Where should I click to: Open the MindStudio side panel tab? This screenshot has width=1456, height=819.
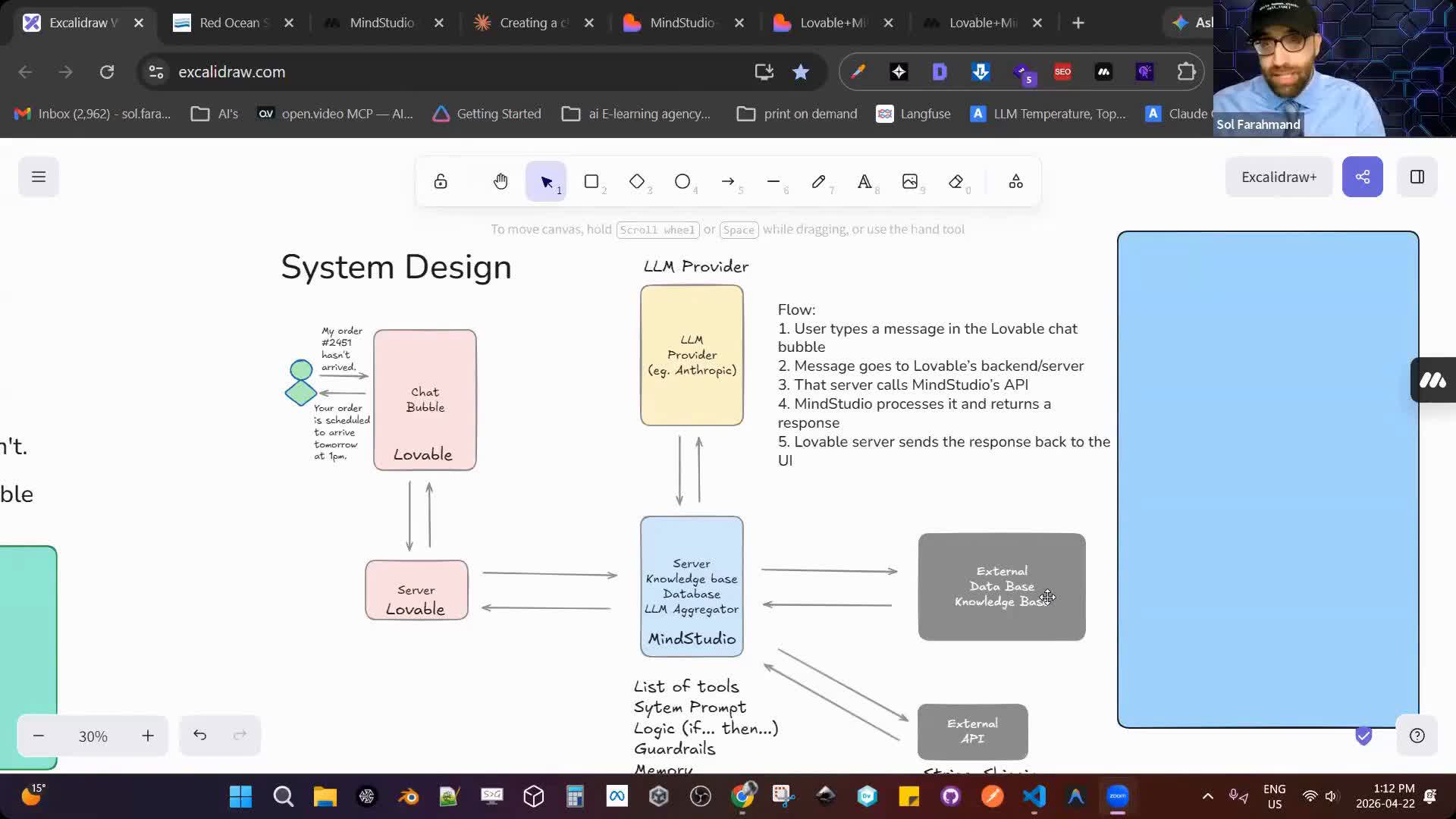click(1433, 380)
